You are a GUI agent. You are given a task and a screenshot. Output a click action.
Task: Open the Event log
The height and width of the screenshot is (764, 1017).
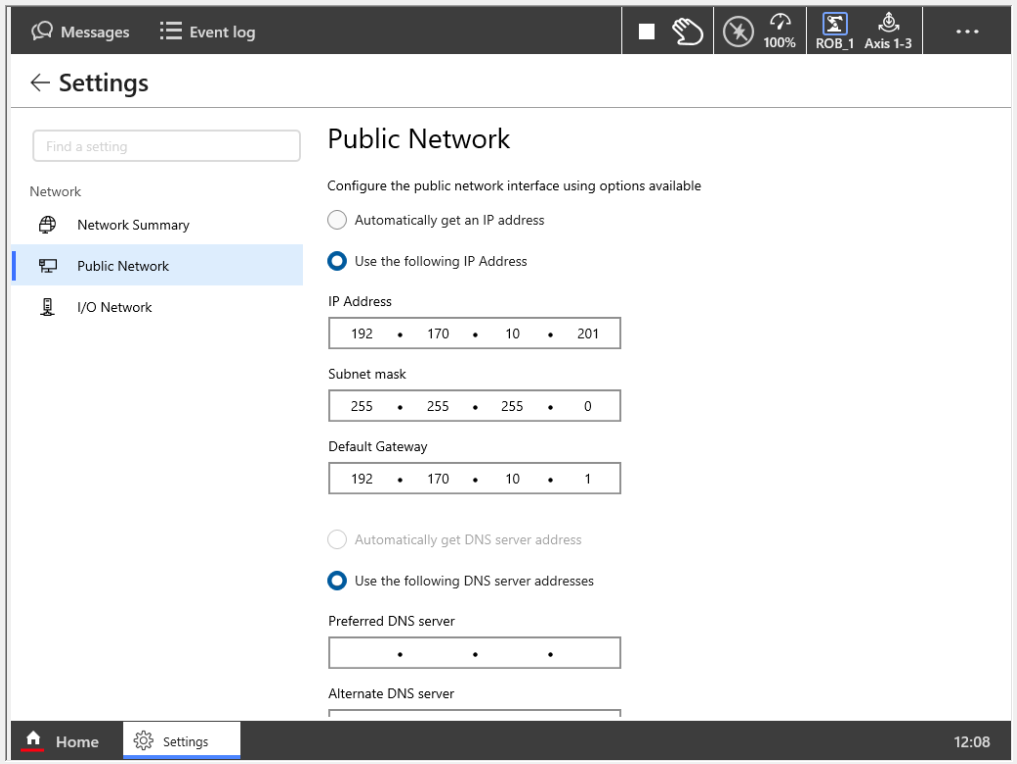[207, 32]
